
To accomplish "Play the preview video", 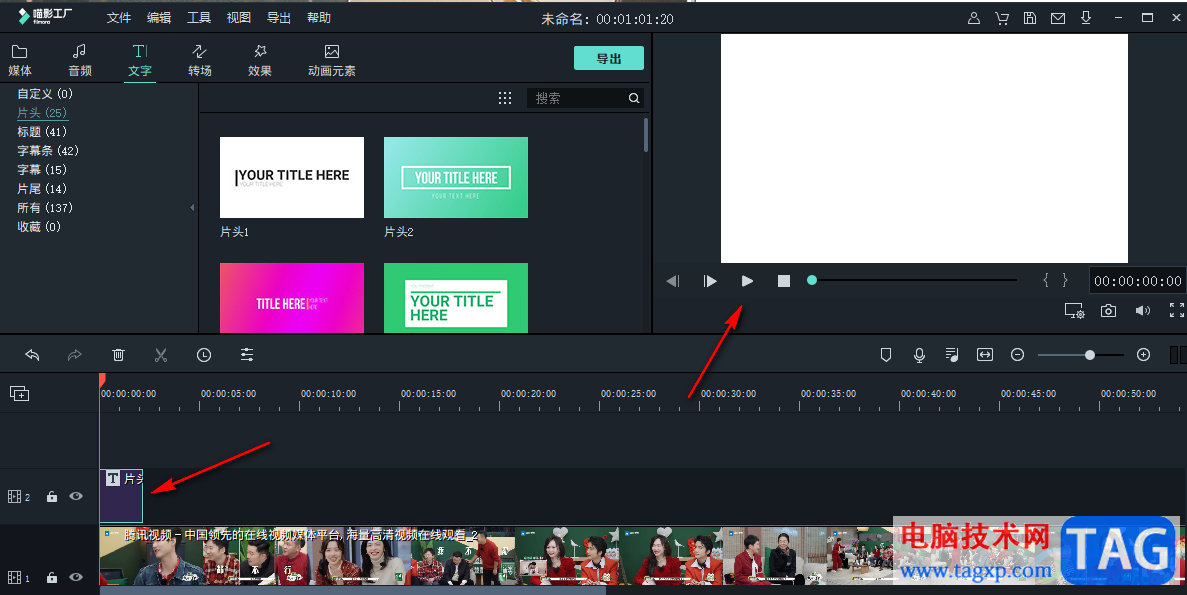I will coord(747,281).
